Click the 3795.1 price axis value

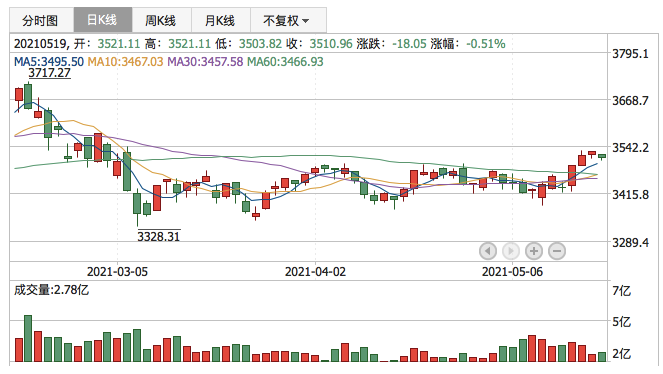point(630,54)
